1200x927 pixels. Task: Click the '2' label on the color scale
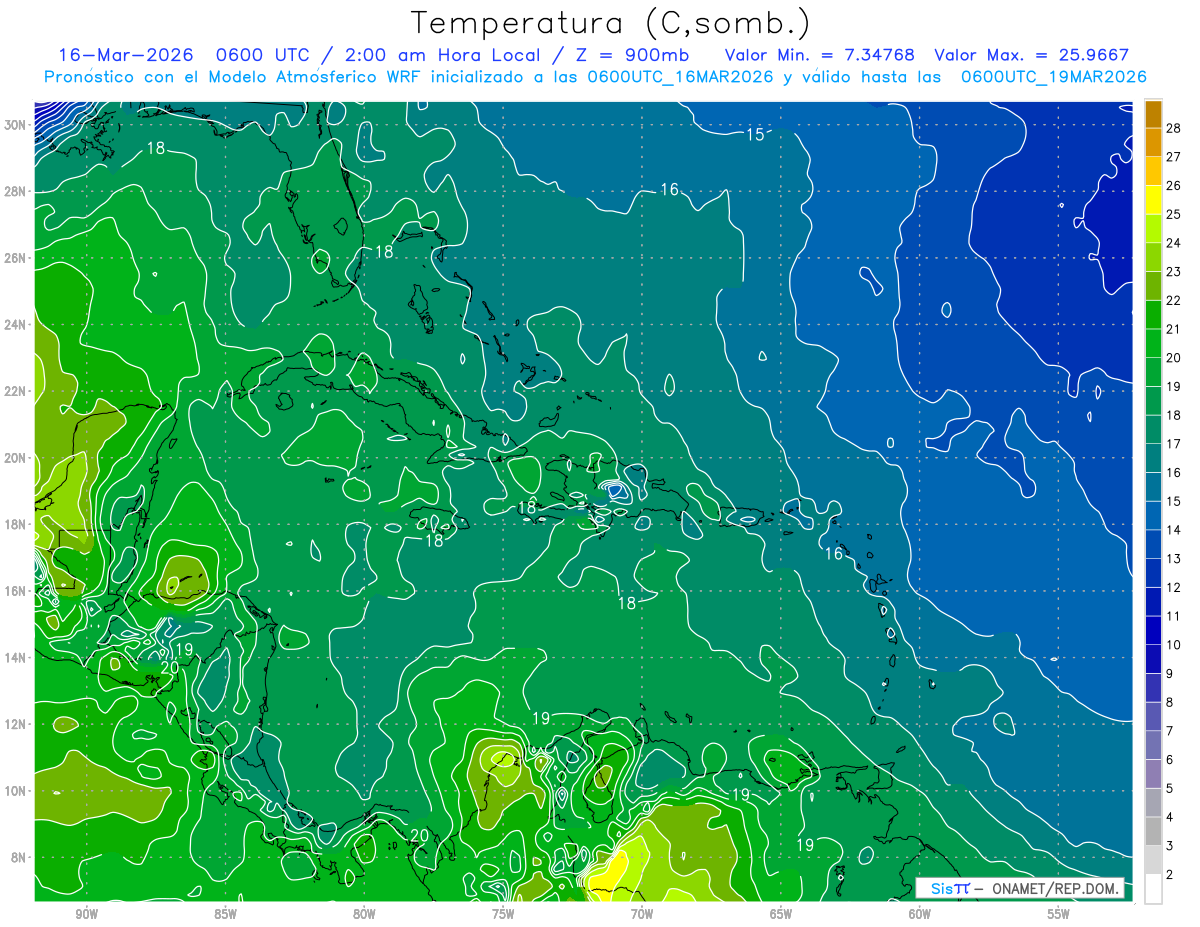point(1170,875)
